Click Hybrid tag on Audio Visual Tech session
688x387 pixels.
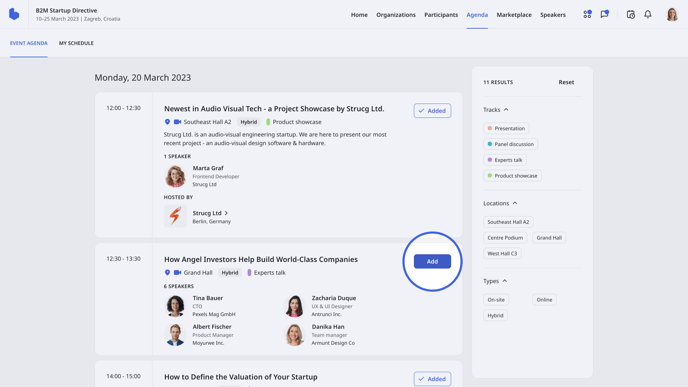(249, 122)
